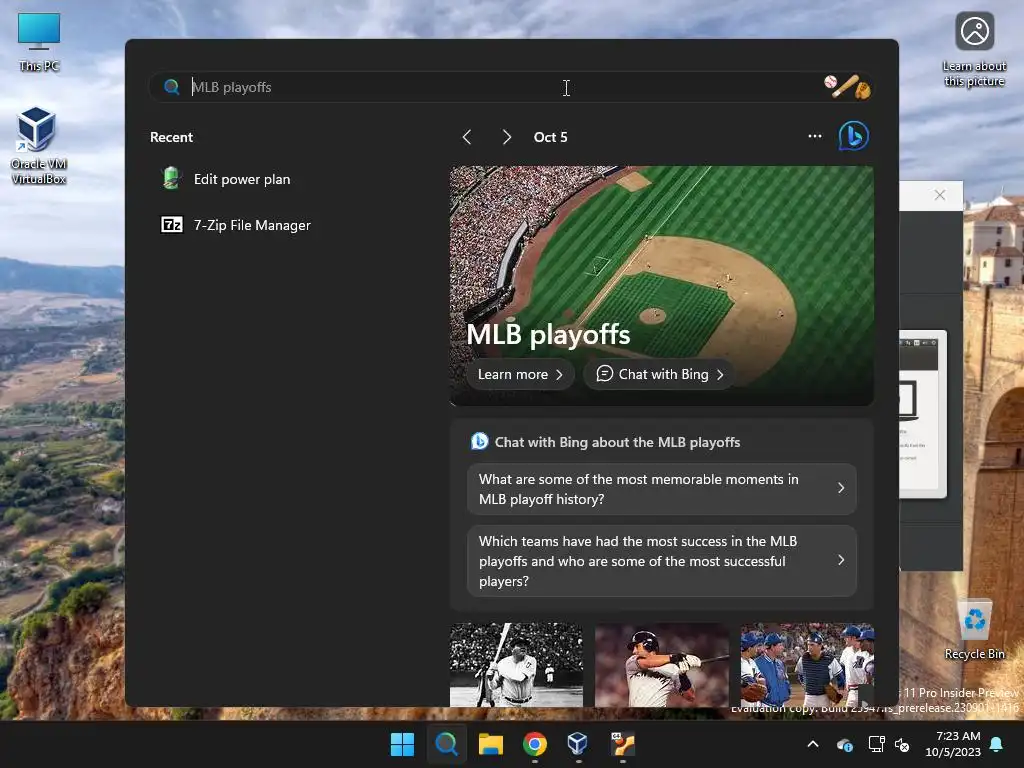Image resolution: width=1024 pixels, height=768 pixels.
Task: Click Chat with Bing about the MLB playoffs heading
Action: click(x=617, y=442)
